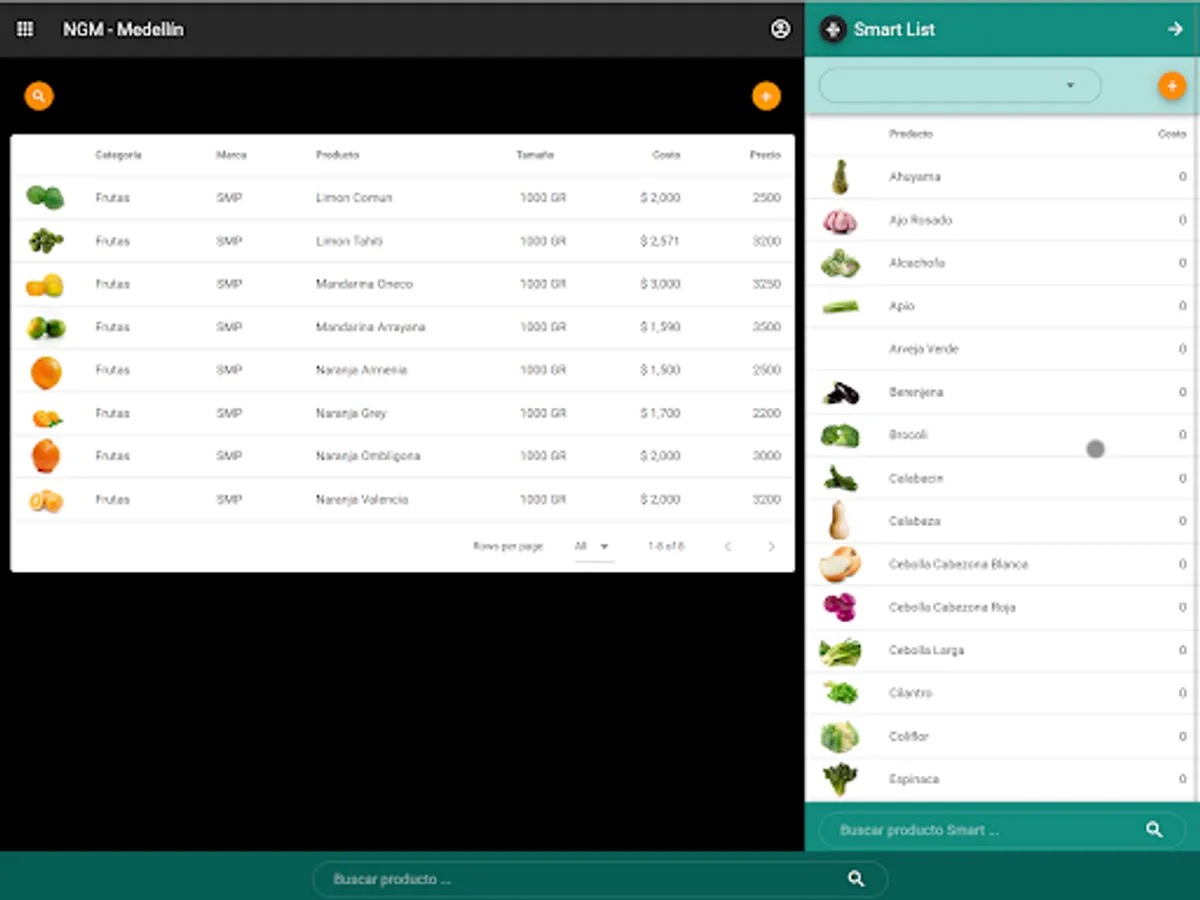Add a new item with the plus icon

(1171, 86)
